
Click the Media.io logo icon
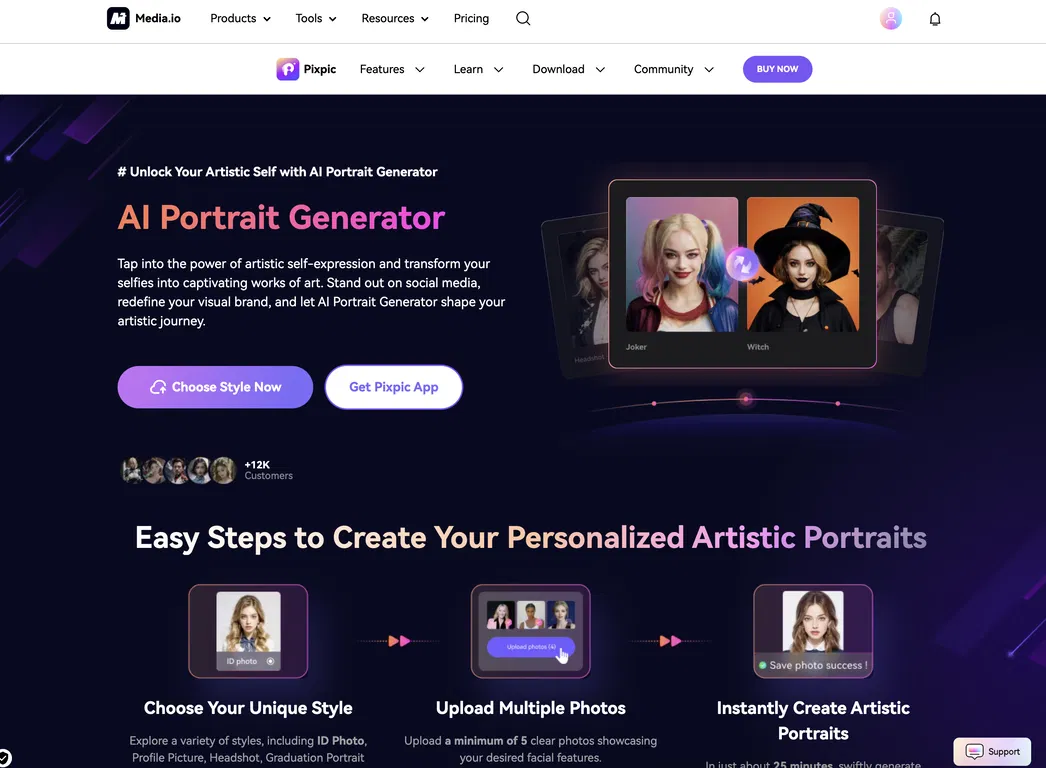[x=118, y=18]
